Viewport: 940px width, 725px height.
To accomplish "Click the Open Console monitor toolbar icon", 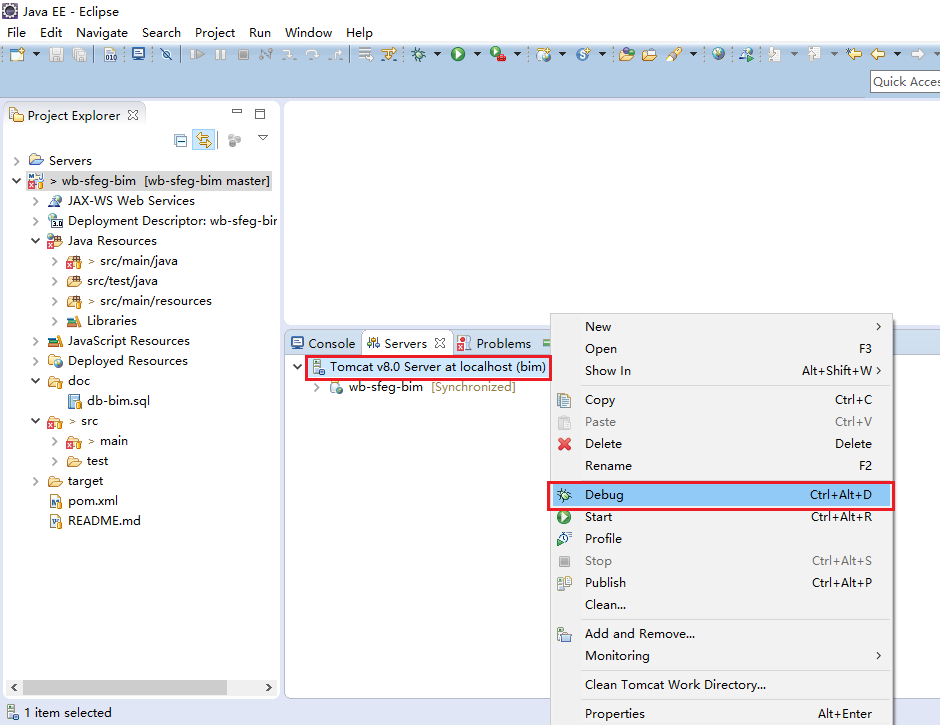I will [x=138, y=55].
